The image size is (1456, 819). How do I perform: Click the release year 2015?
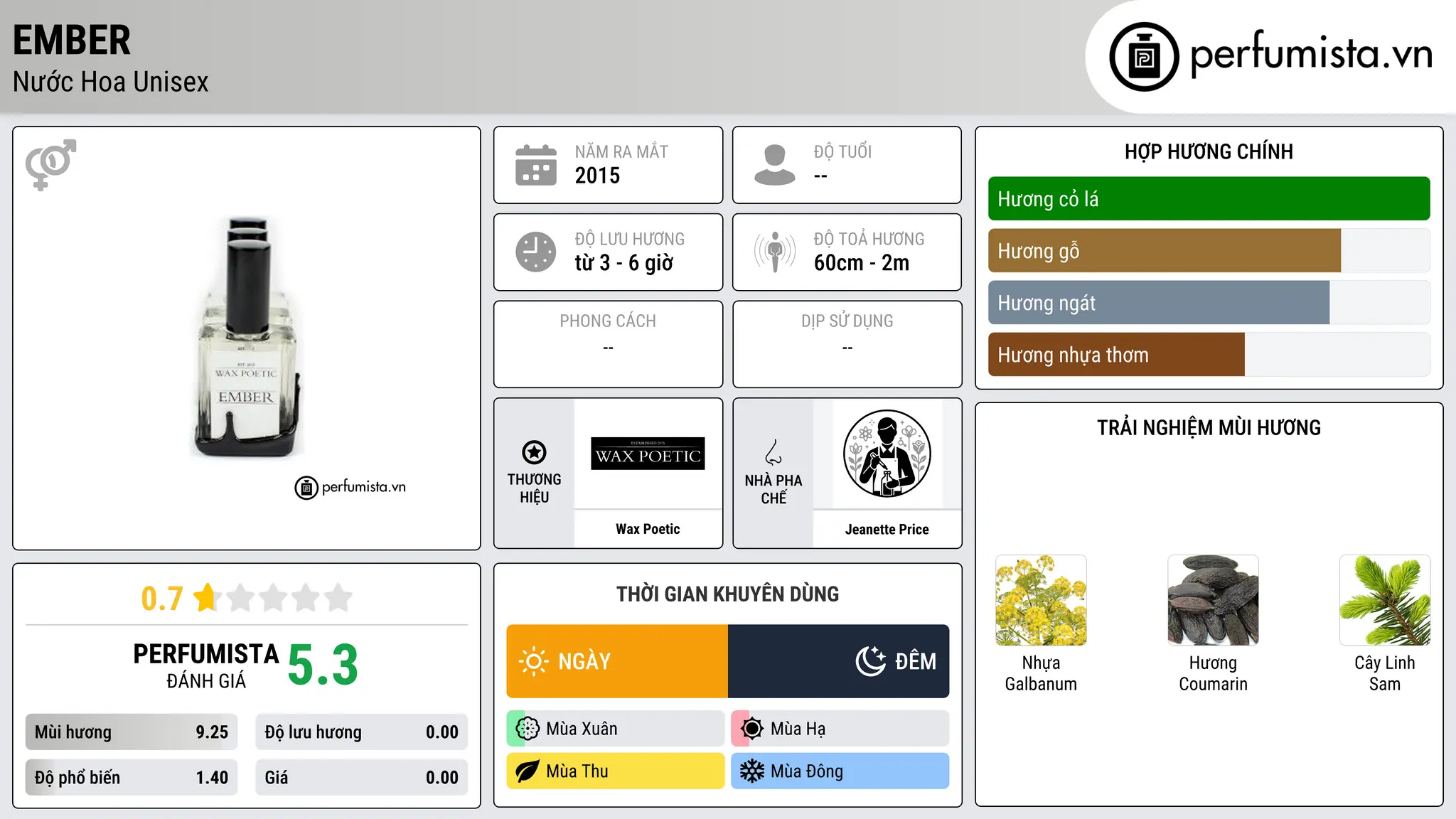[x=597, y=176]
